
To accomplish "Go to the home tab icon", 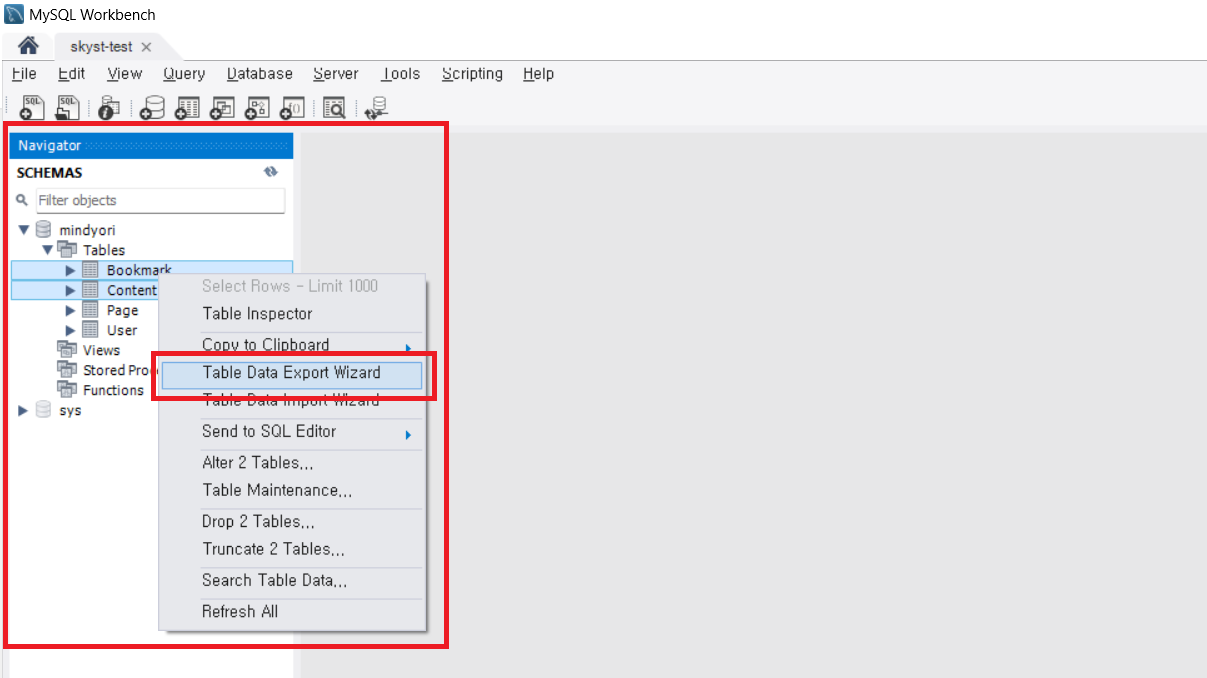I will click(x=28, y=46).
